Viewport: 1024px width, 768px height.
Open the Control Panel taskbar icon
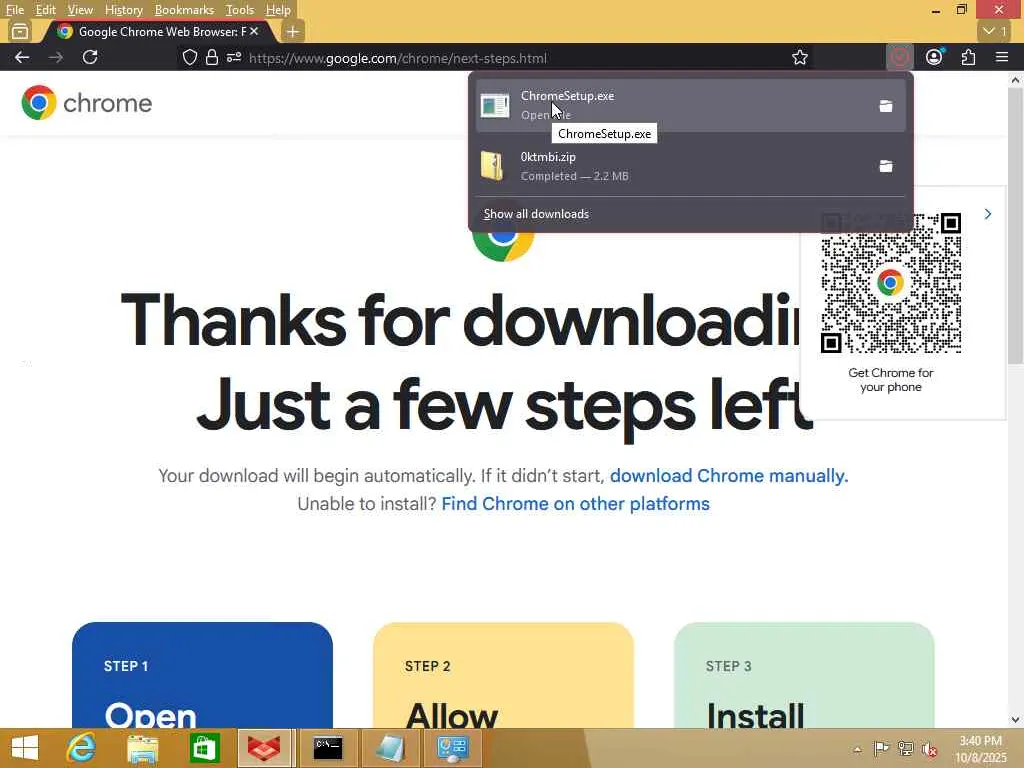(x=453, y=748)
